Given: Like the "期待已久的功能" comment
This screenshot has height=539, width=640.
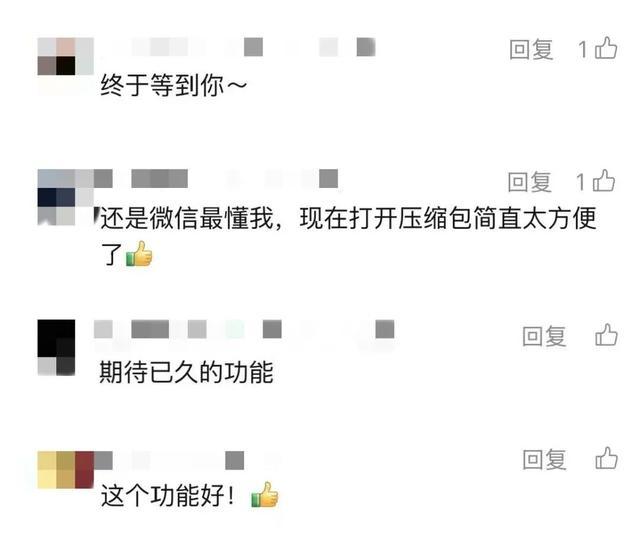Looking at the screenshot, I should click(x=607, y=335).
